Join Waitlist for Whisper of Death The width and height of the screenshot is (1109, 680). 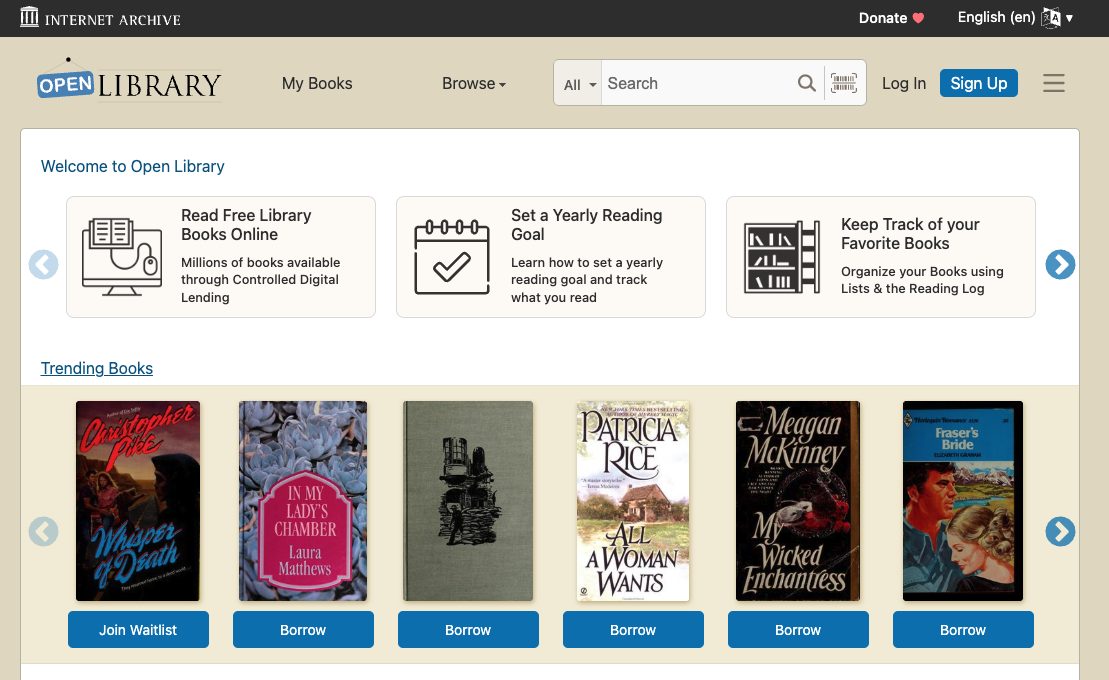coord(138,629)
